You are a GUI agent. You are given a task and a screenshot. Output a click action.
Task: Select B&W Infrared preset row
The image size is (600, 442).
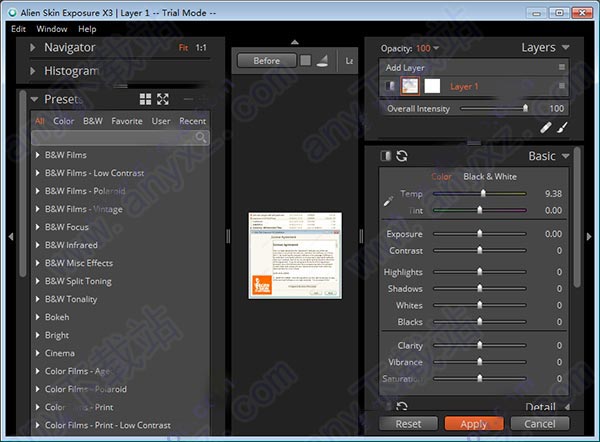(x=120, y=245)
